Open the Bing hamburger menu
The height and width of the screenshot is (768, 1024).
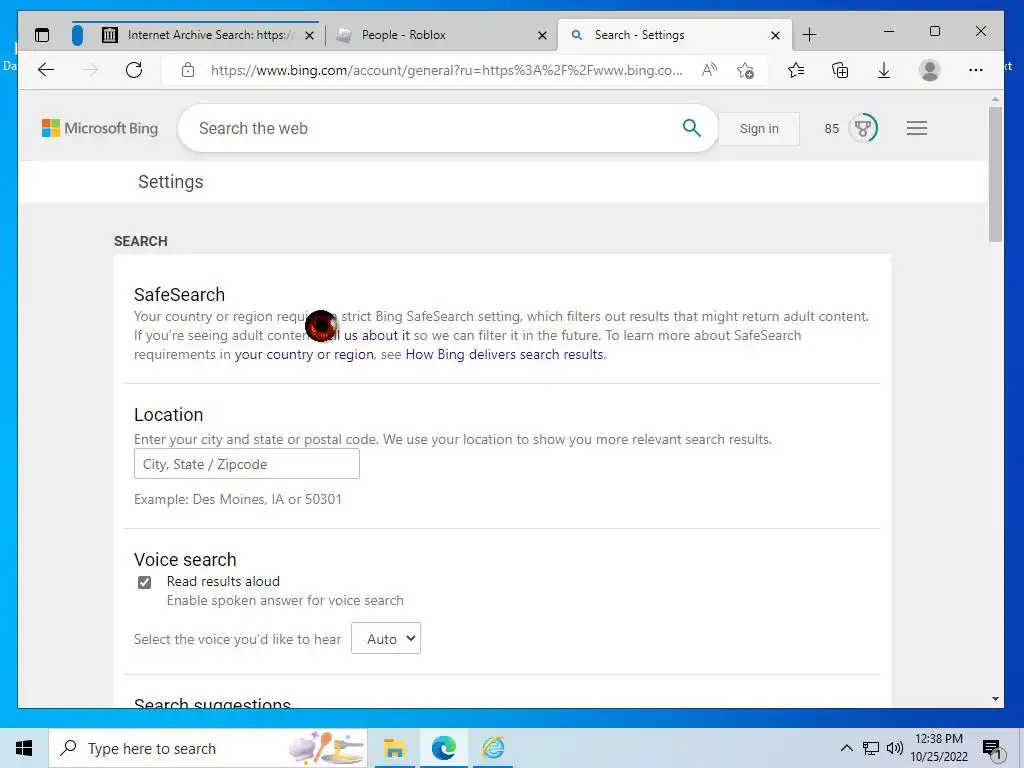[917, 128]
